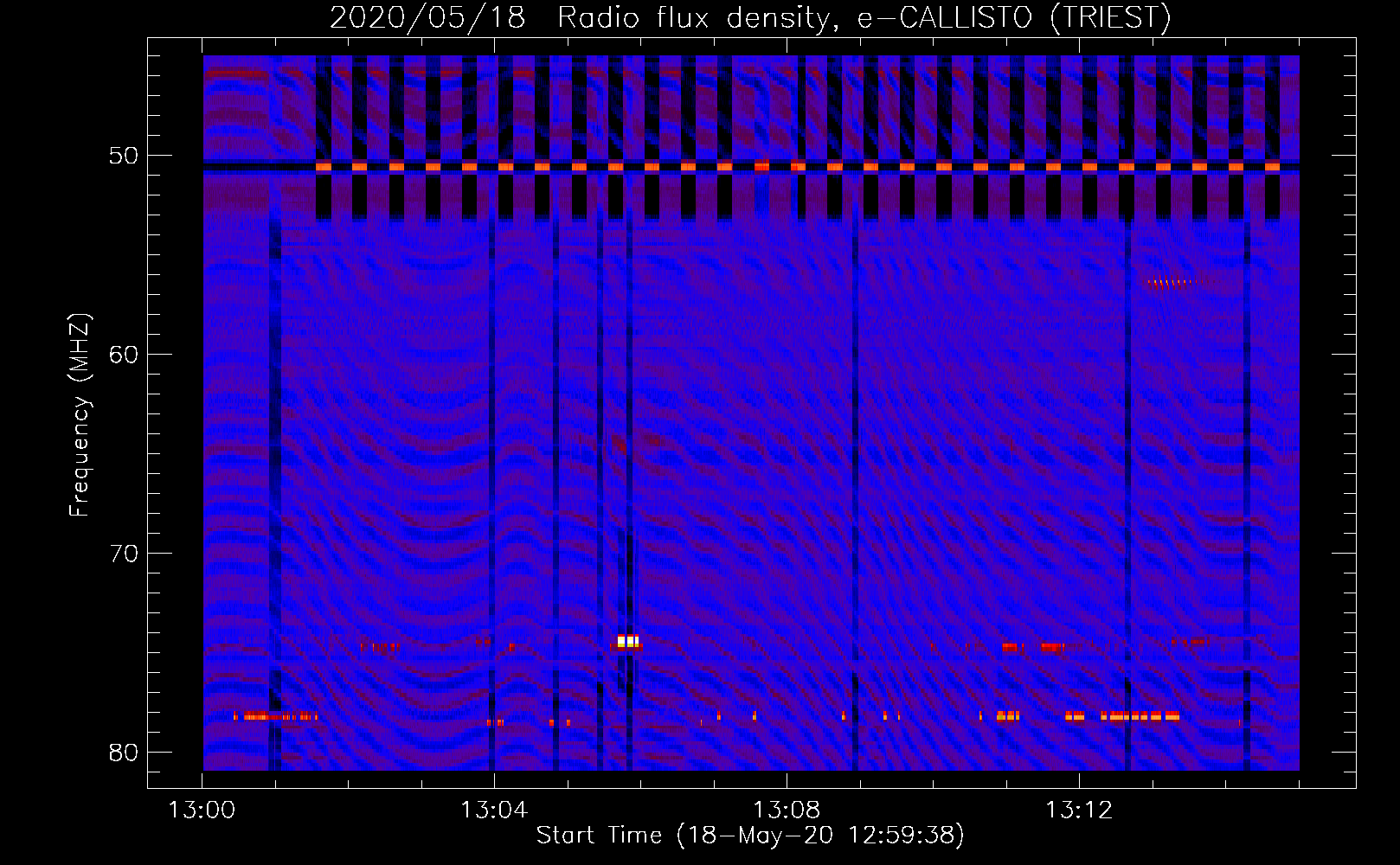Click the word TRIEST in the title
1400x865 pixels.
(1110, 17)
